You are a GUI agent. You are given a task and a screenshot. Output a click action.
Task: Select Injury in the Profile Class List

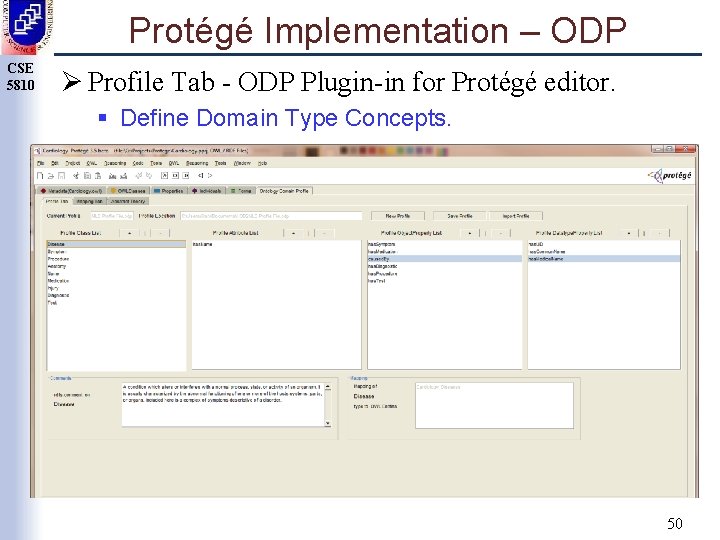click(x=116, y=288)
